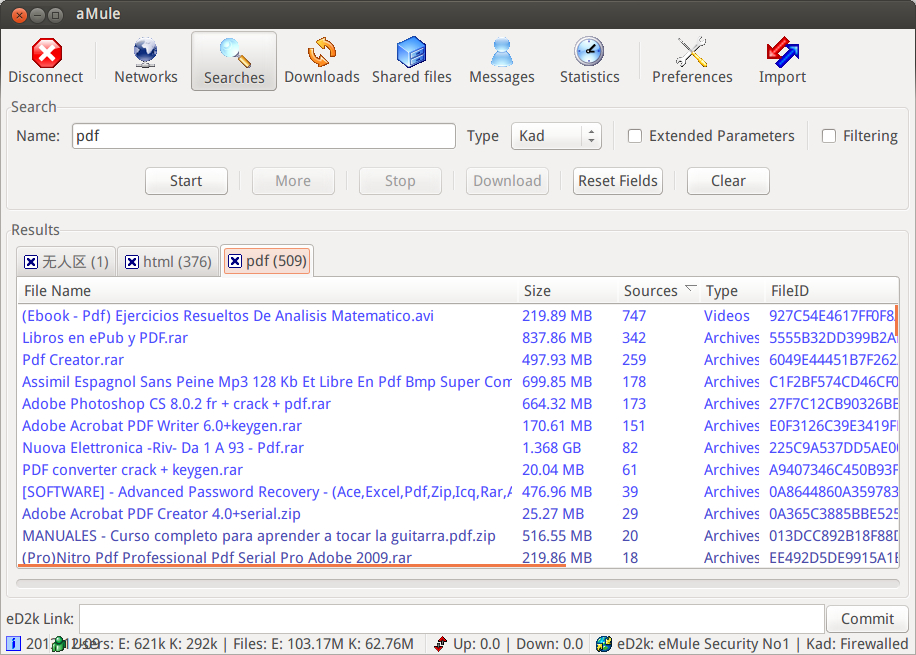Viewport: 916px width, 655px height.
Task: Open the Messages view
Action: [x=502, y=61]
